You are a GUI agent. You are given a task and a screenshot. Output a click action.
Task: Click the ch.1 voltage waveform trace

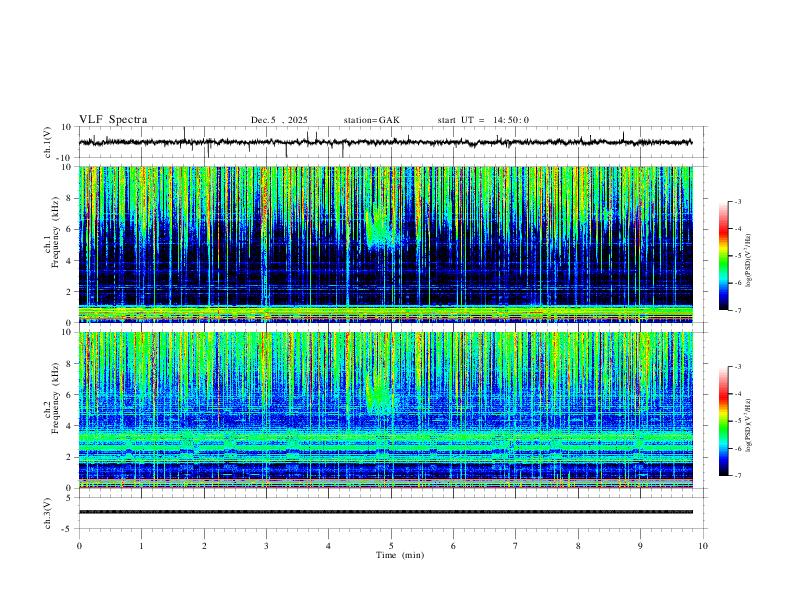tap(385, 142)
